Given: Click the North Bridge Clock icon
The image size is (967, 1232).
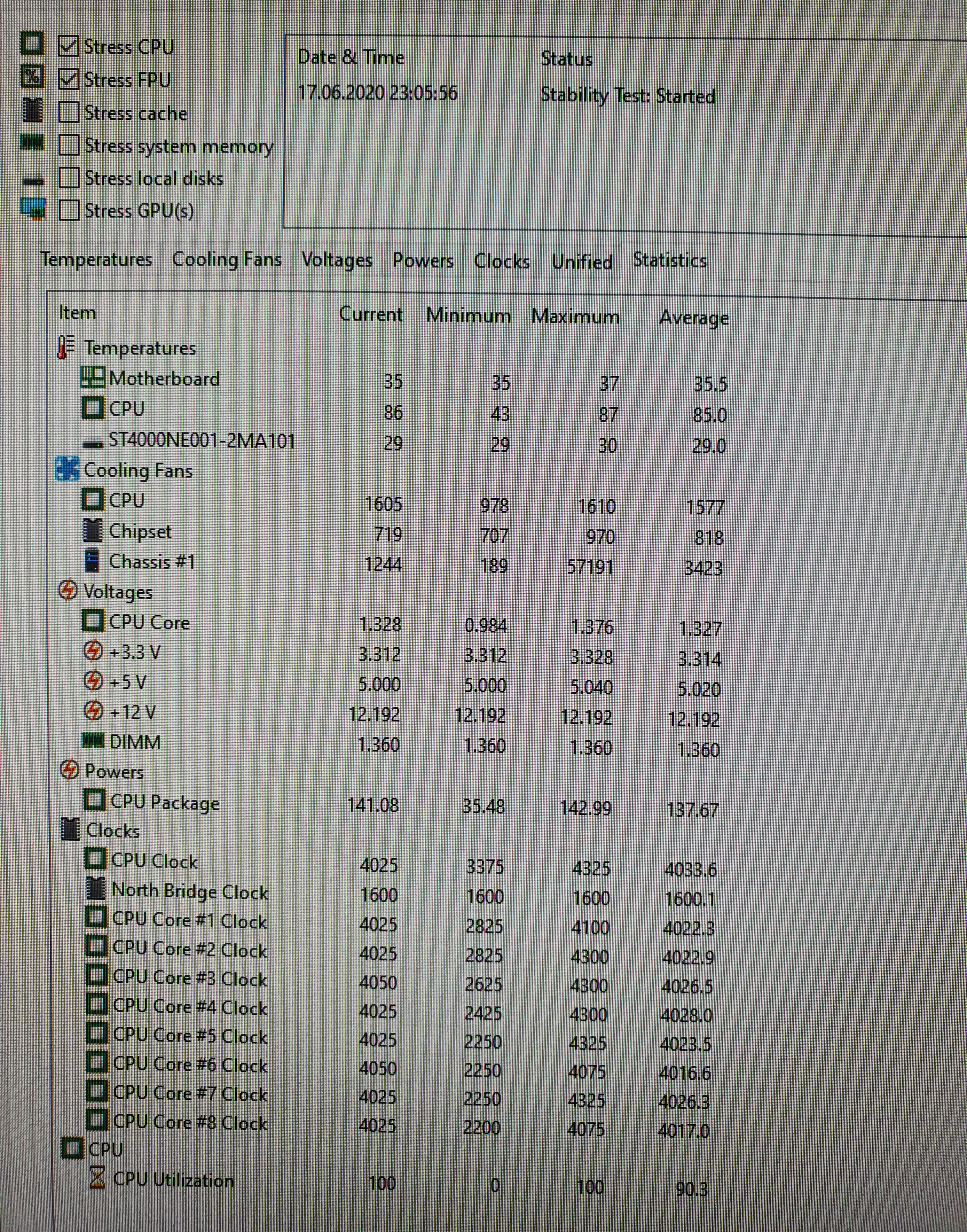Looking at the screenshot, I should point(96,888).
